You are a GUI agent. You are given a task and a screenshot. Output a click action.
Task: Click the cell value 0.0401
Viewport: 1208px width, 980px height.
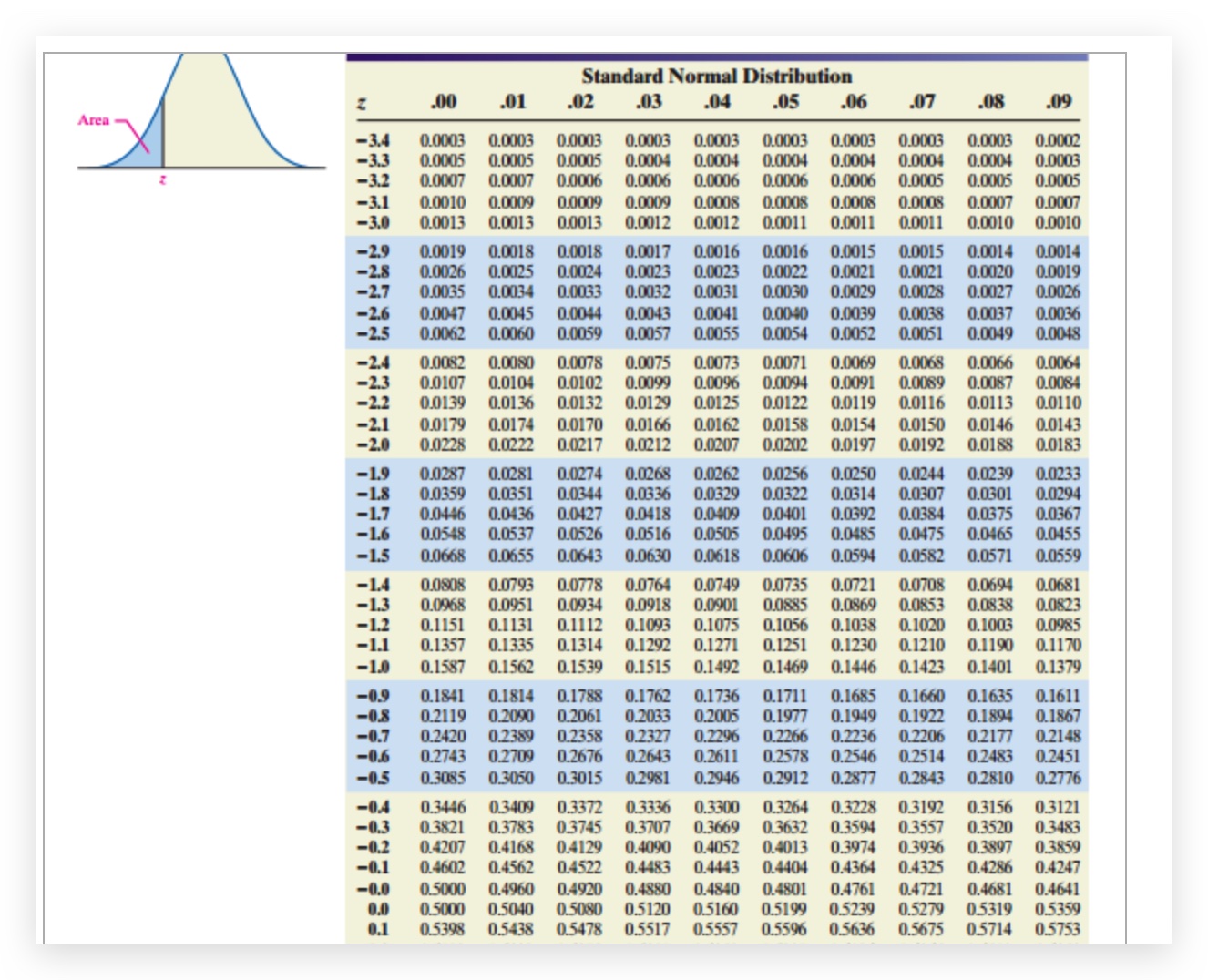coord(785,514)
